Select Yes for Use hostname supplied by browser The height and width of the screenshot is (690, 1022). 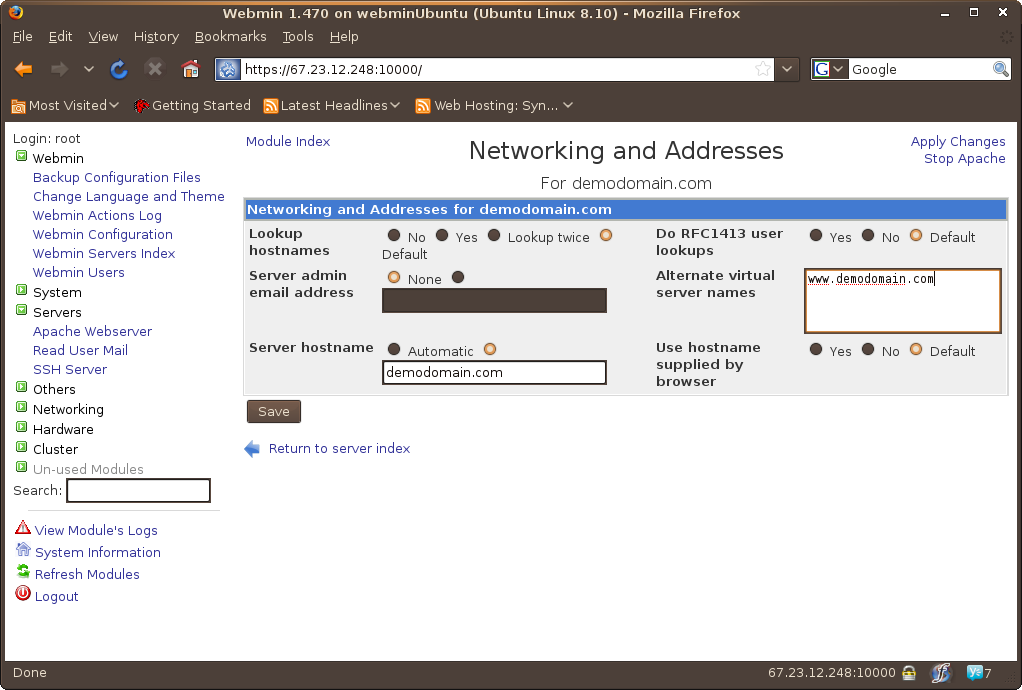click(x=816, y=349)
